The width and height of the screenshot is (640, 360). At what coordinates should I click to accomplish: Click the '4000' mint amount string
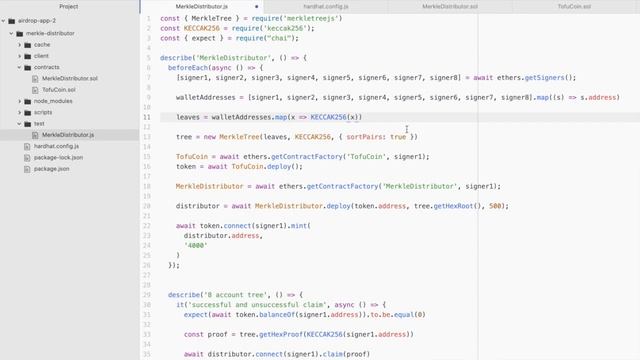point(196,245)
